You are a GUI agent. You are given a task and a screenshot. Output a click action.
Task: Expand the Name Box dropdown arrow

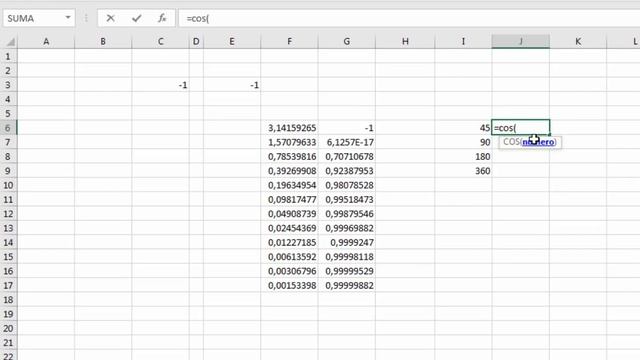pos(68,18)
